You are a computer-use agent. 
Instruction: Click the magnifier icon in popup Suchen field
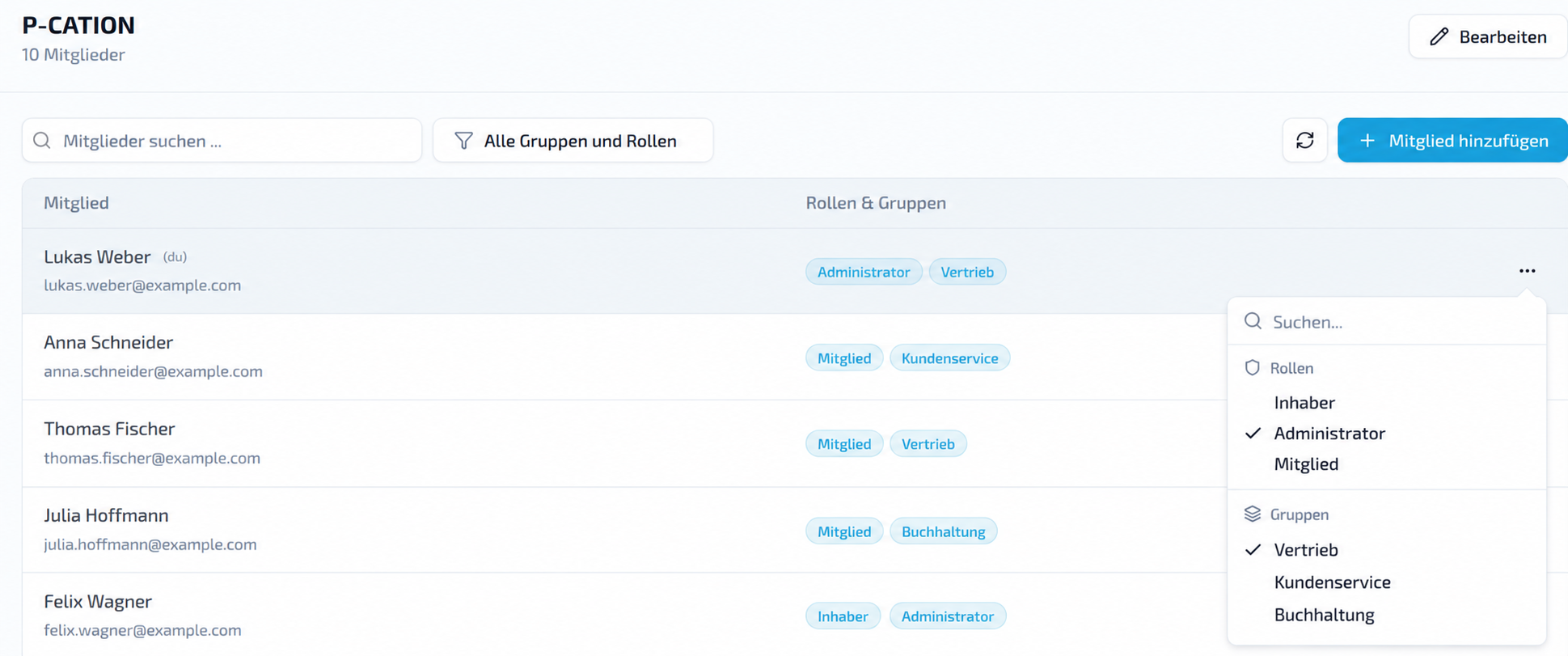point(1253,321)
